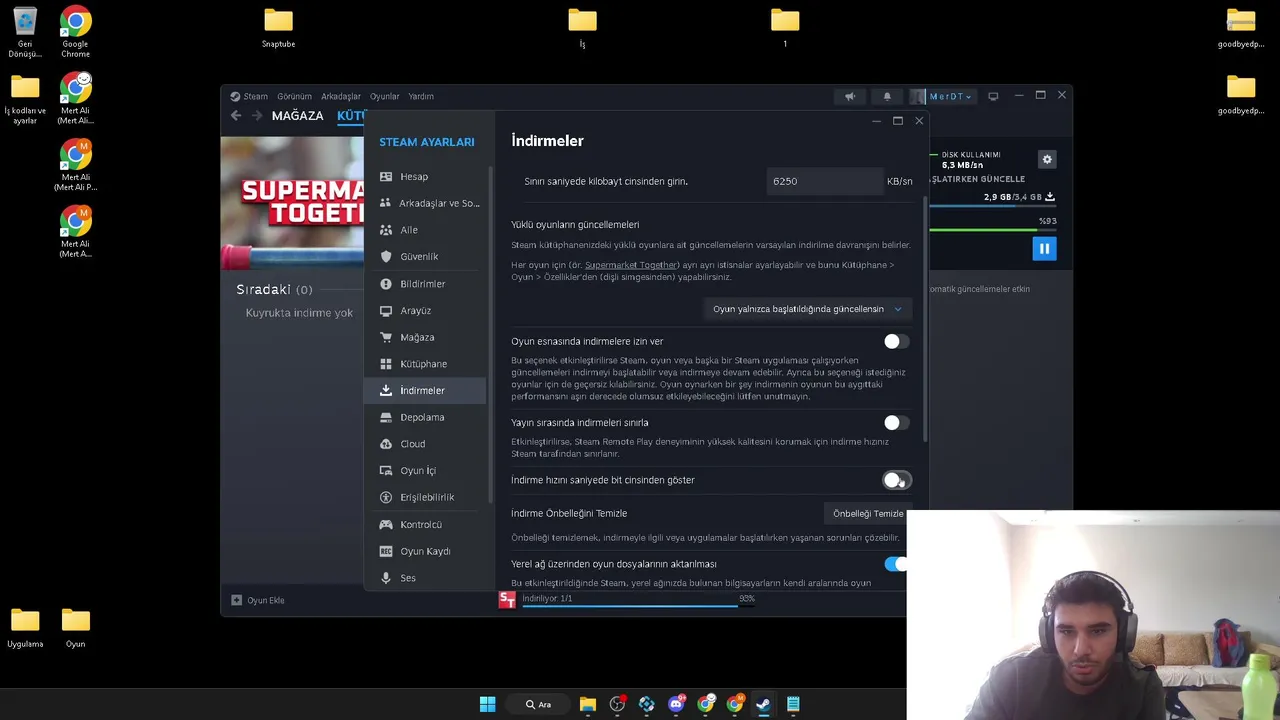The image size is (1280, 720).
Task: Open the Görünüm menu
Action: click(x=294, y=97)
